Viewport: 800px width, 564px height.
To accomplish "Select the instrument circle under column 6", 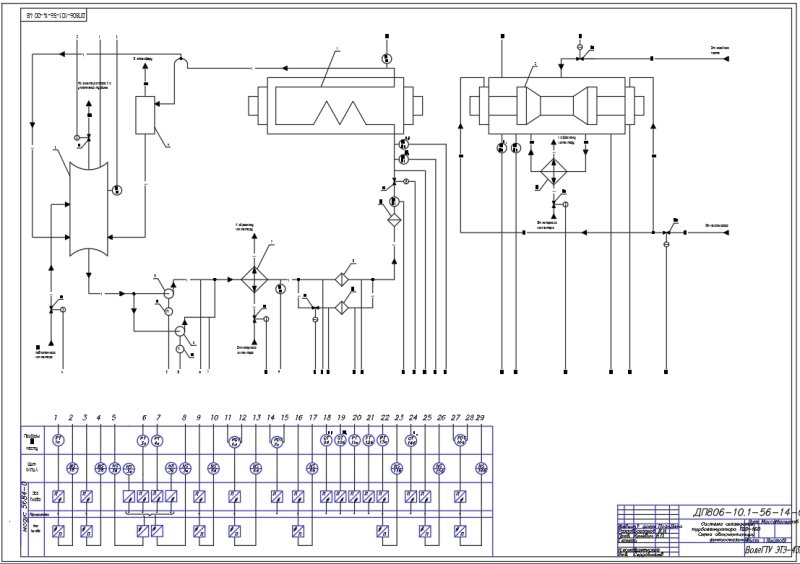I will point(143,440).
